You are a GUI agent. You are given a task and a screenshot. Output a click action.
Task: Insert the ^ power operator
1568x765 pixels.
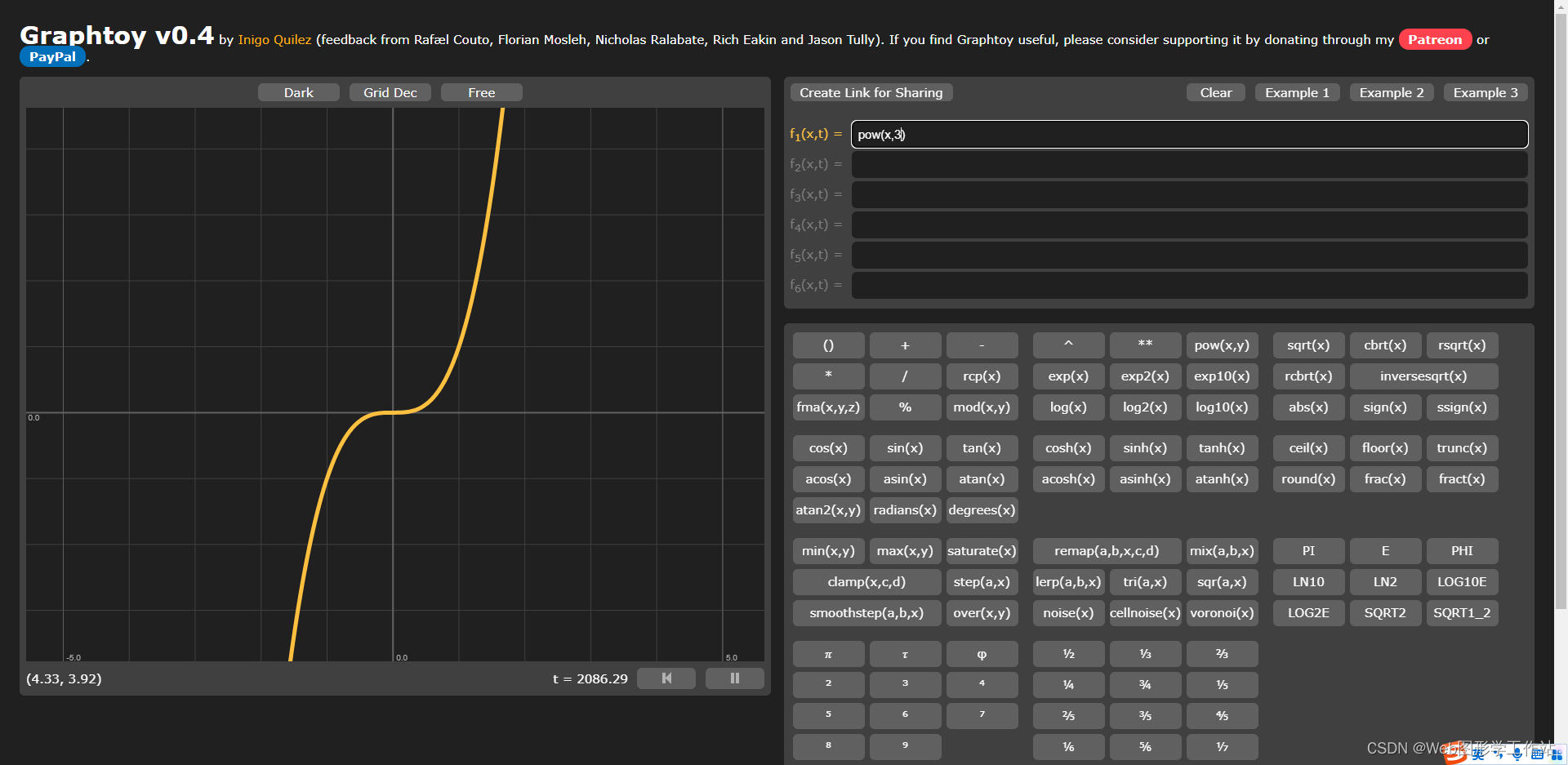(1068, 345)
